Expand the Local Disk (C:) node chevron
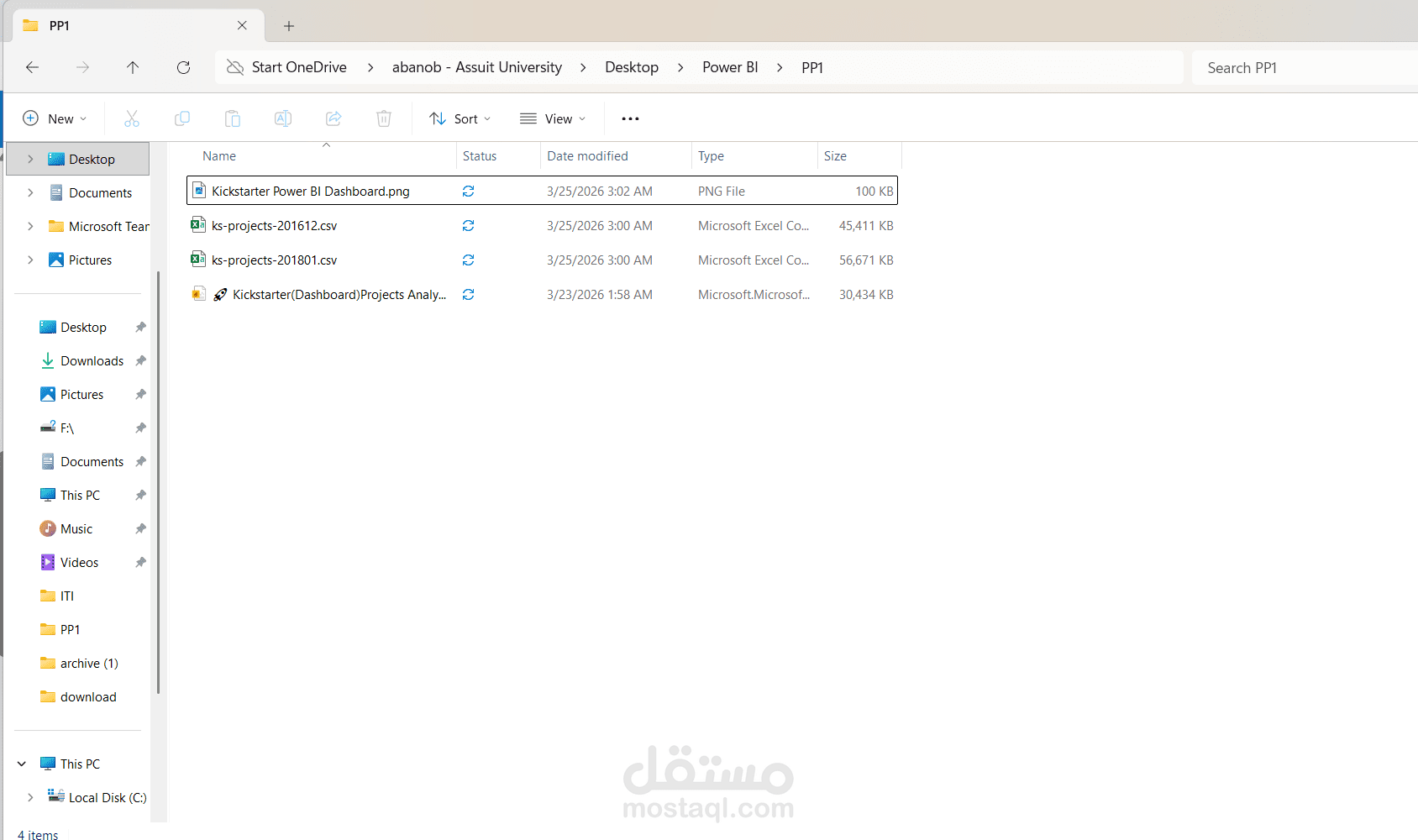This screenshot has height=840, width=1418. pyautogui.click(x=30, y=797)
